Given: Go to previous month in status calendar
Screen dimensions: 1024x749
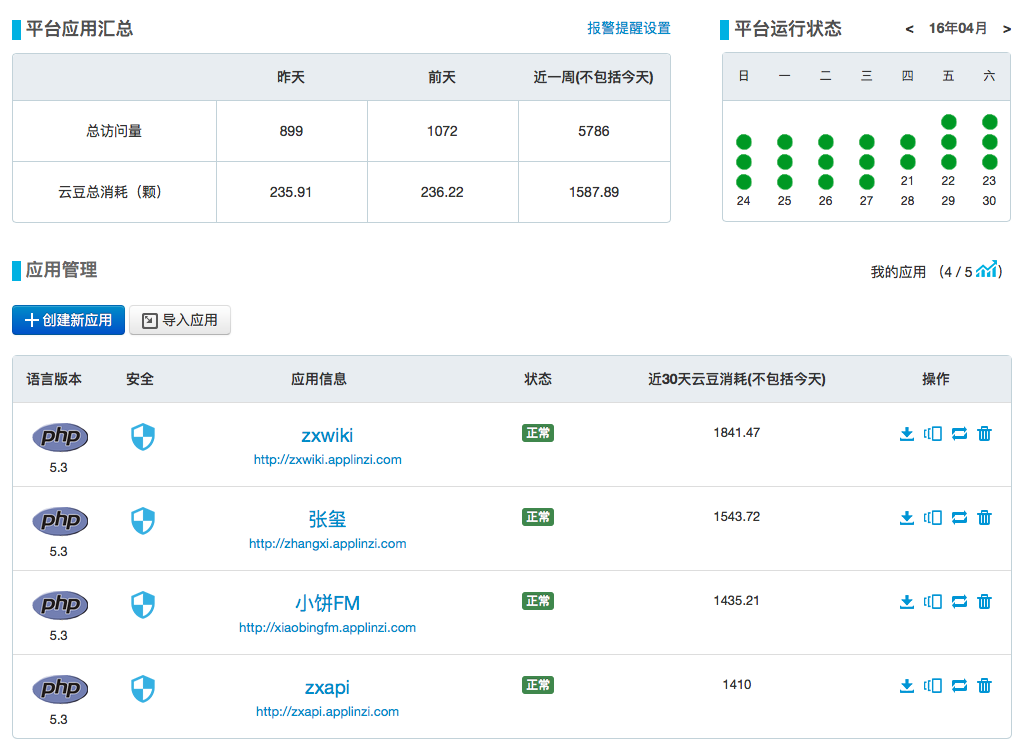Looking at the screenshot, I should [x=909, y=29].
